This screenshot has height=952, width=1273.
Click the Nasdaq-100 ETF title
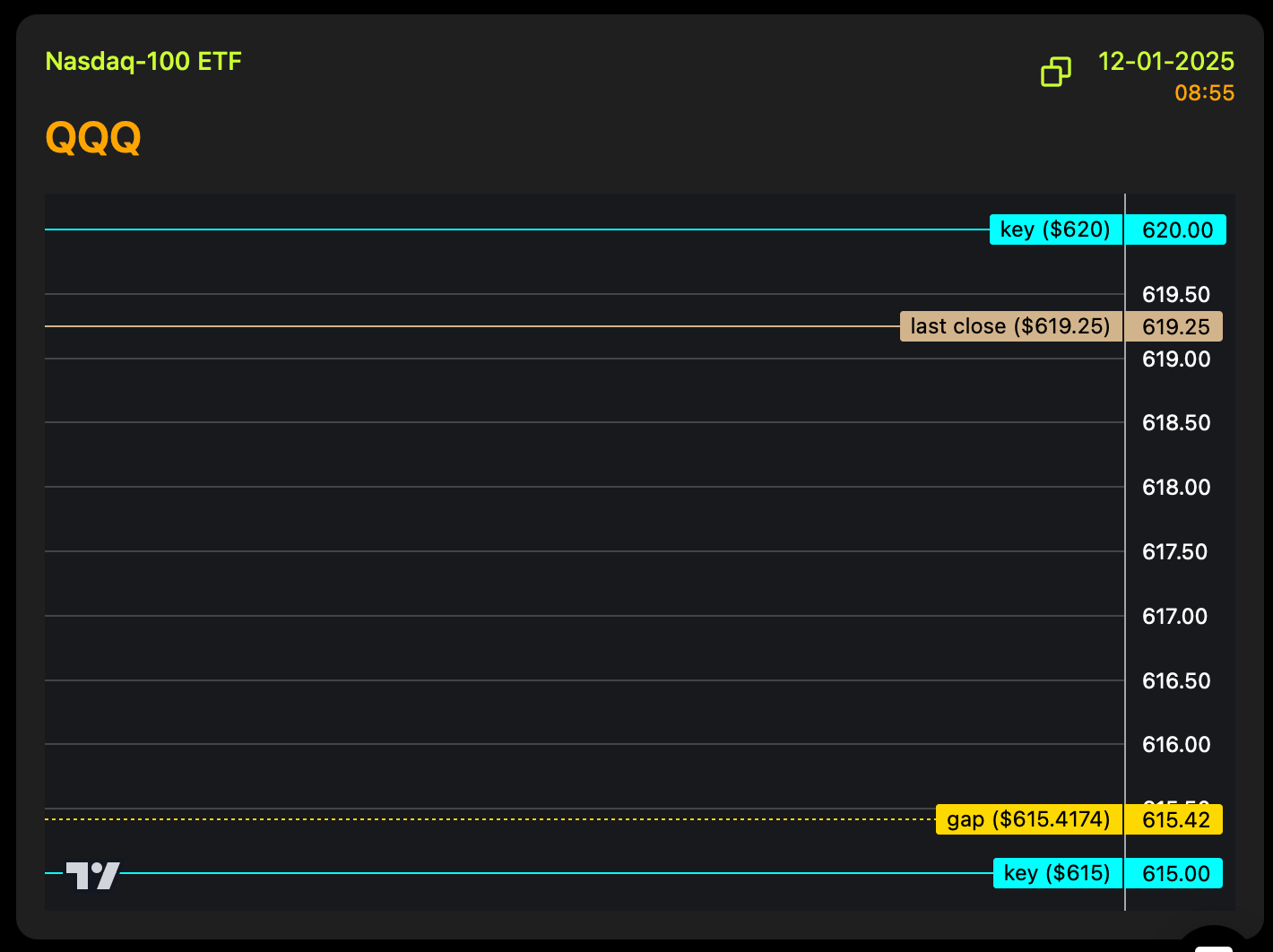pyautogui.click(x=143, y=61)
